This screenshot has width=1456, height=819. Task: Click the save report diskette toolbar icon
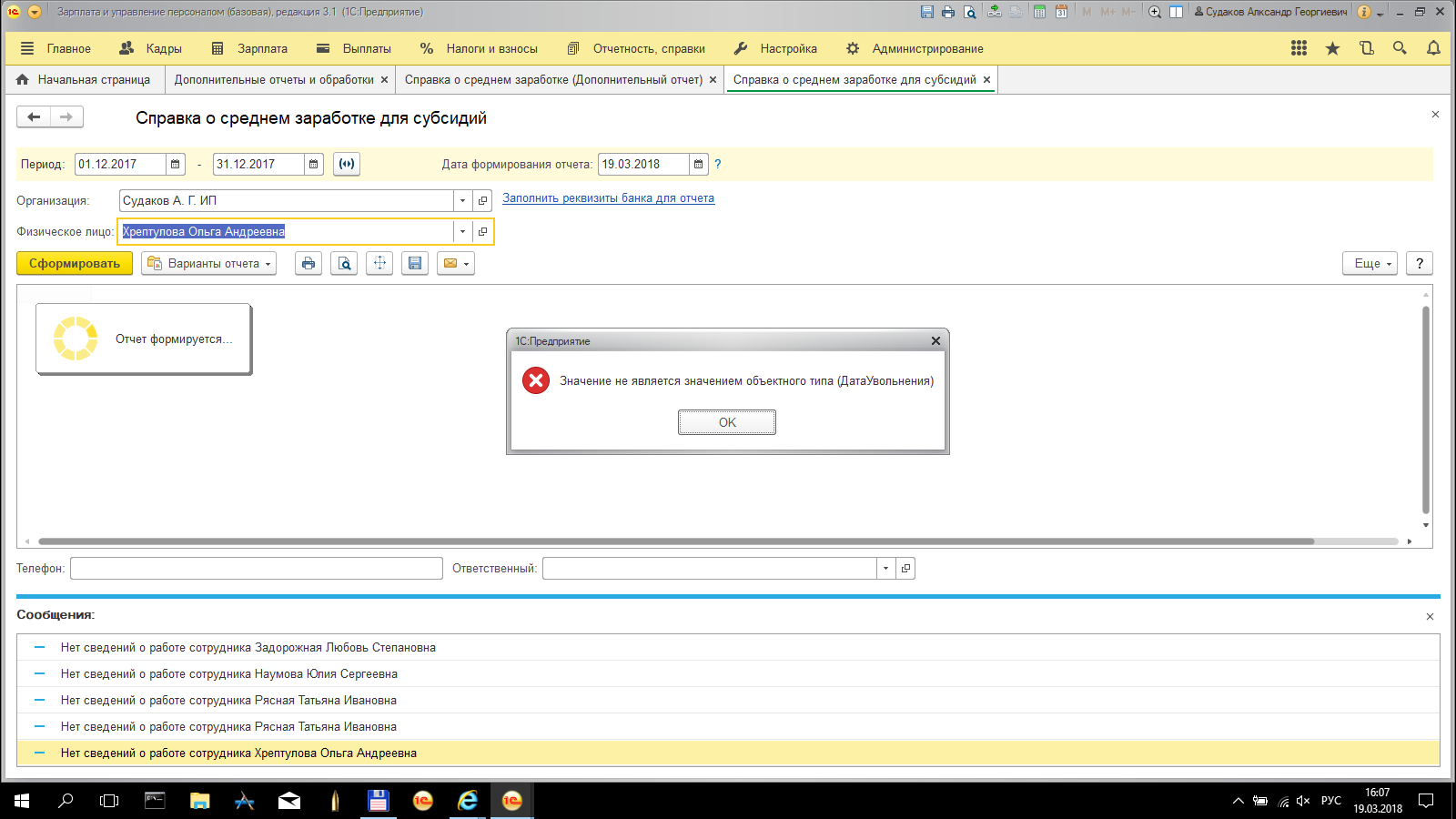415,263
